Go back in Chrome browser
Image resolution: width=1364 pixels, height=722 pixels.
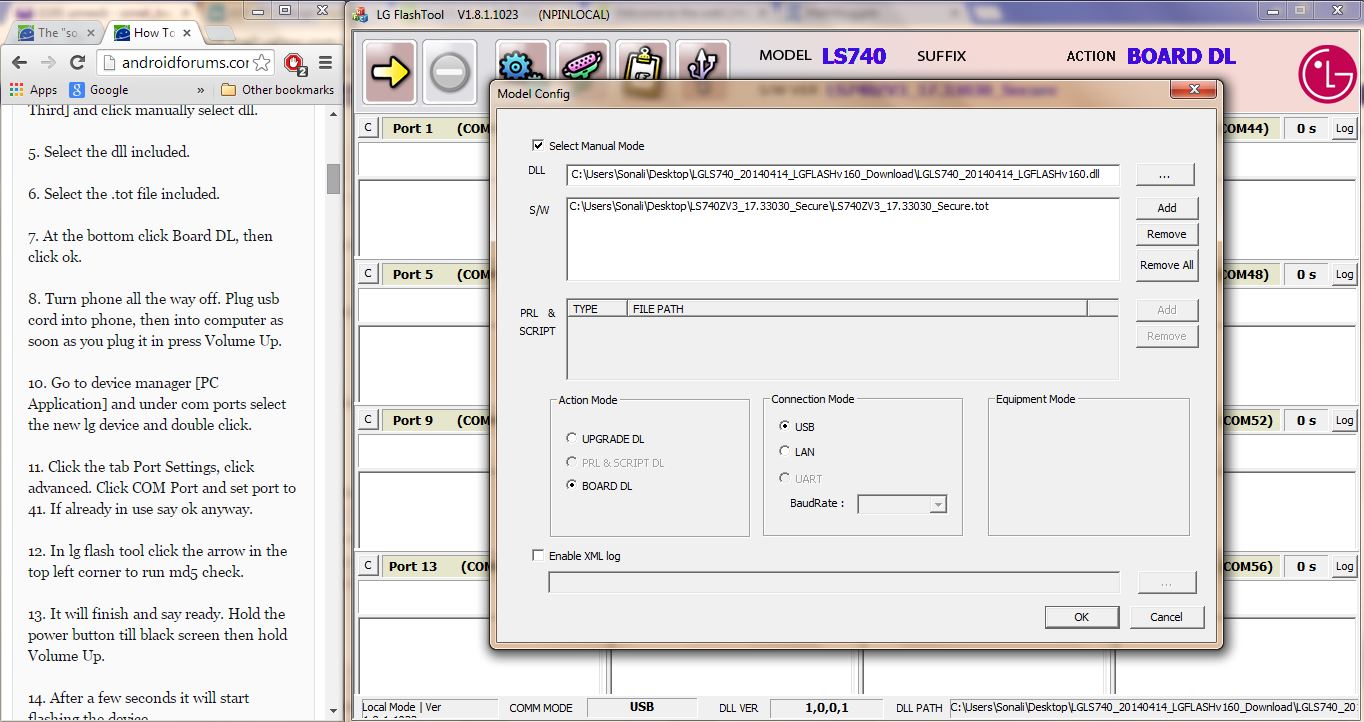[19, 62]
